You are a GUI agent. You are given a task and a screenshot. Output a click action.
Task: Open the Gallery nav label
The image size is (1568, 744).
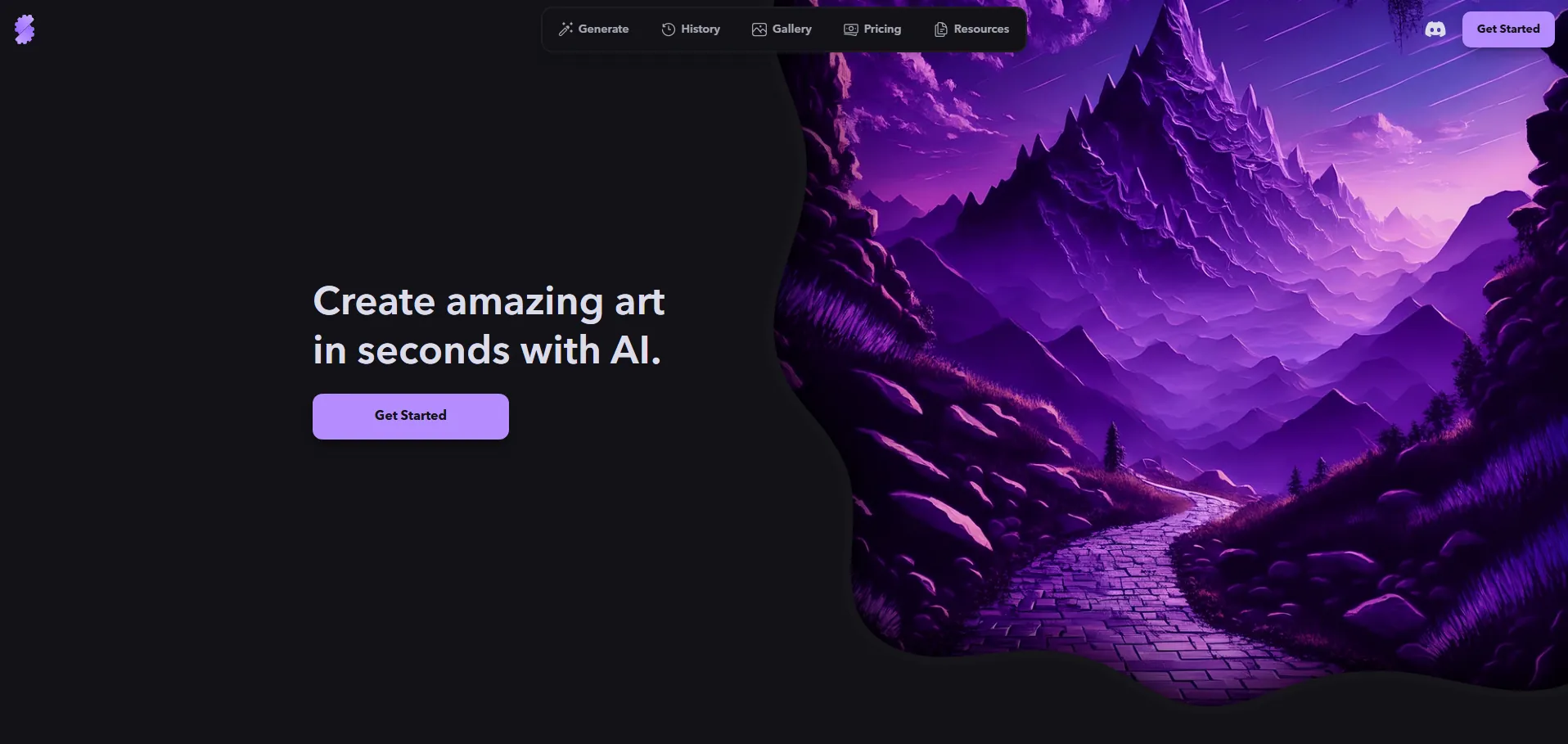point(792,29)
